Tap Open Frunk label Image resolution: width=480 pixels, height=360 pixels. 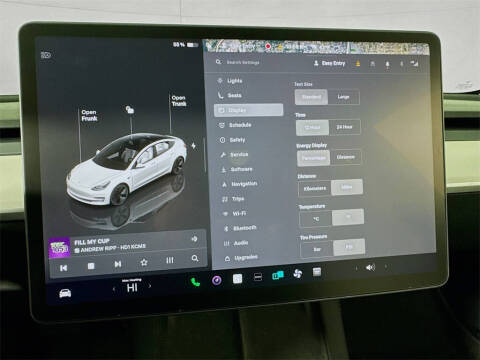[89, 115]
